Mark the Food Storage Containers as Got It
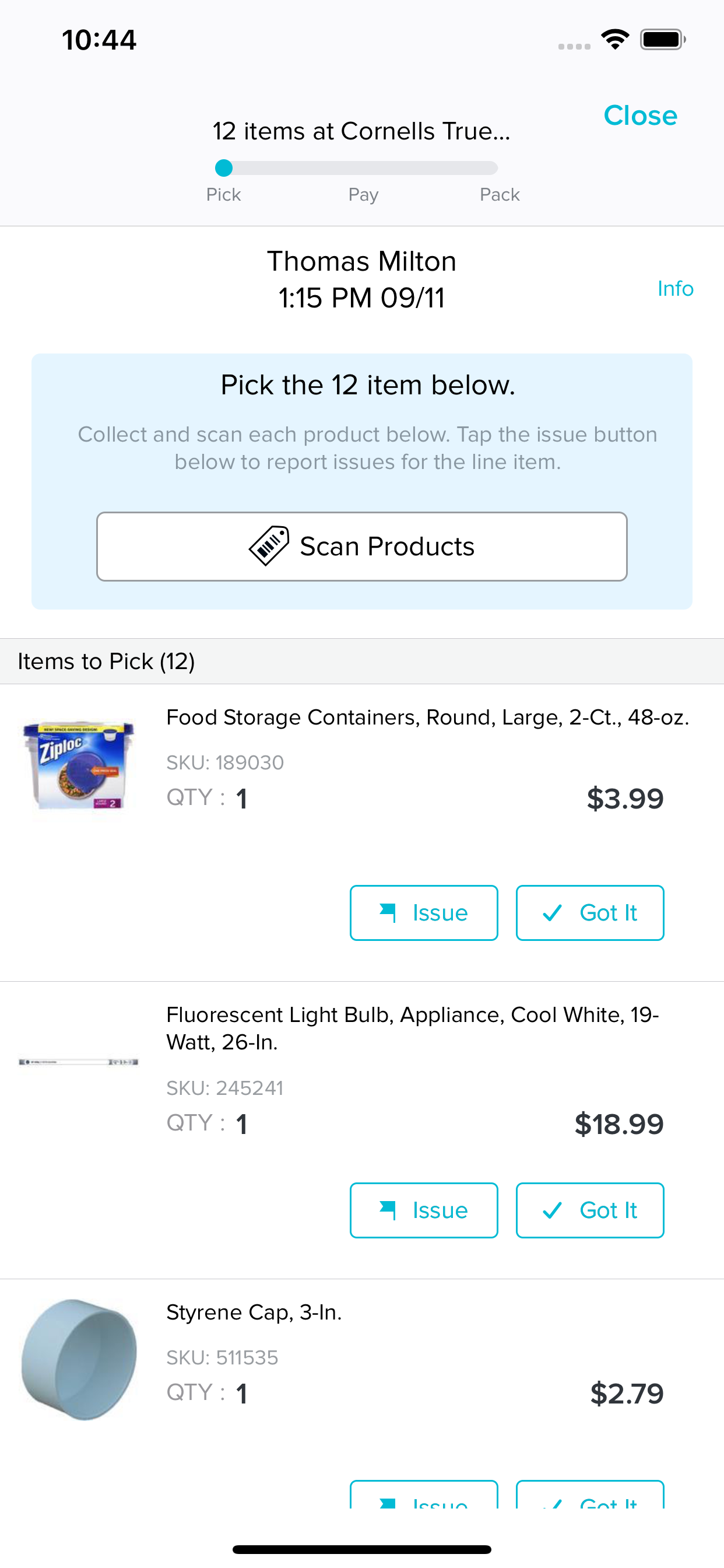This screenshot has width=724, height=1568. coord(589,912)
